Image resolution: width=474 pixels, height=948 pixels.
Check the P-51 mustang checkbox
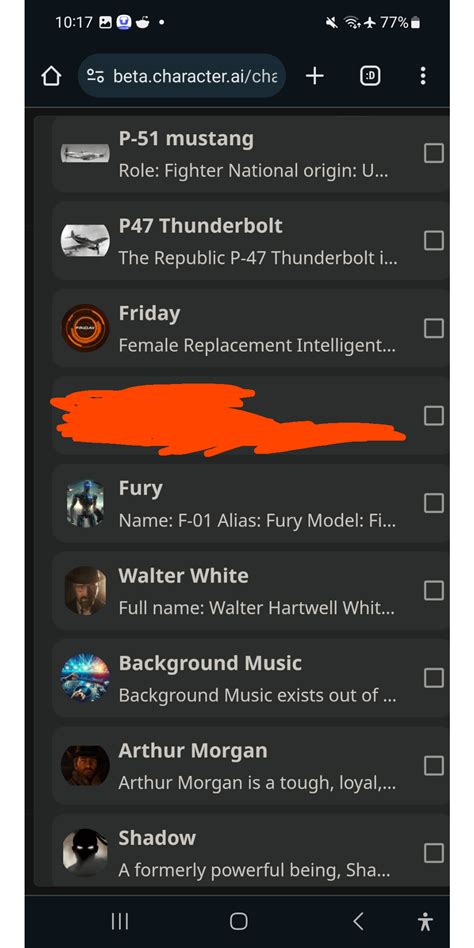tap(433, 154)
